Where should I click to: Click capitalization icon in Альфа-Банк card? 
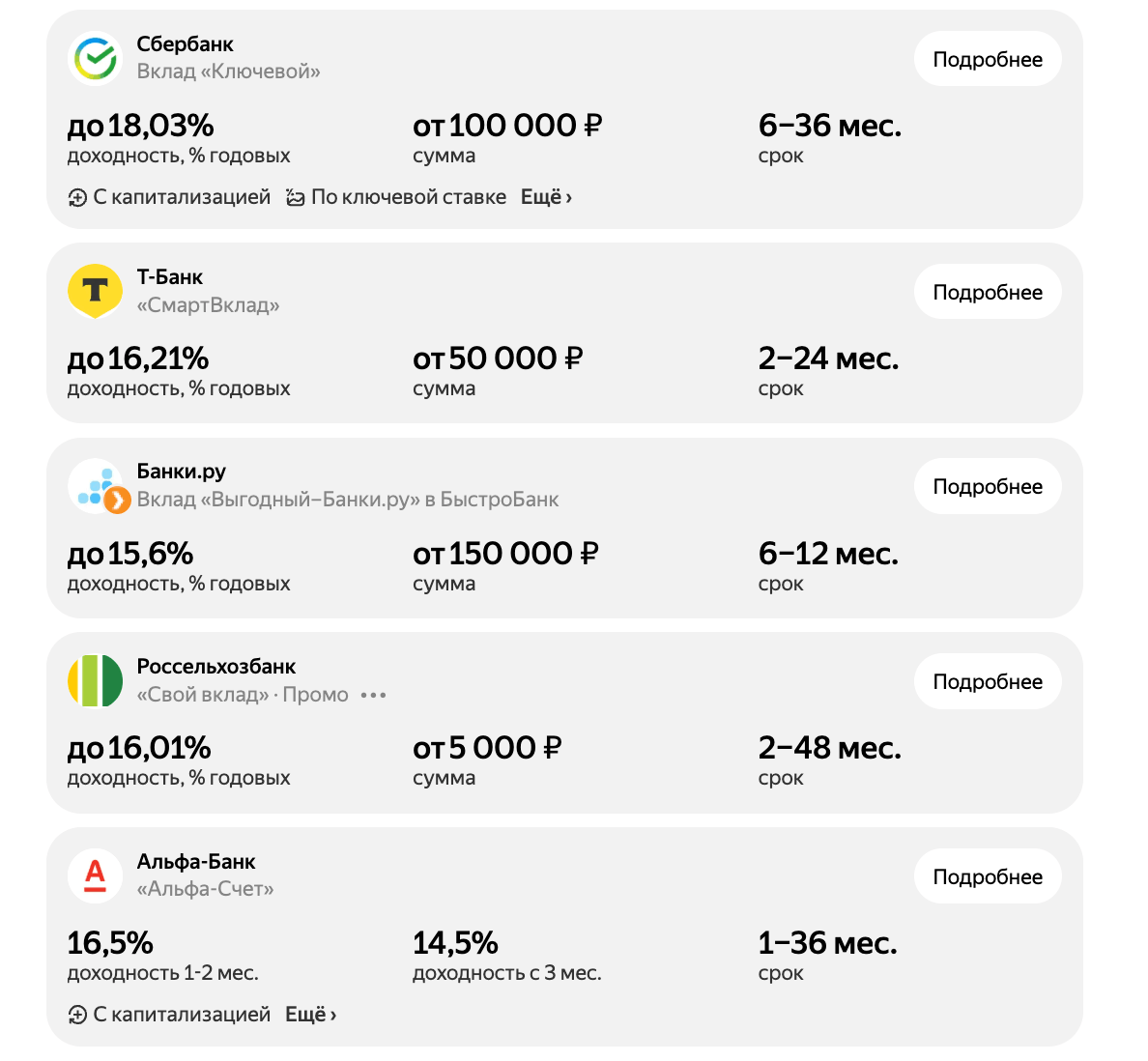(x=77, y=1016)
